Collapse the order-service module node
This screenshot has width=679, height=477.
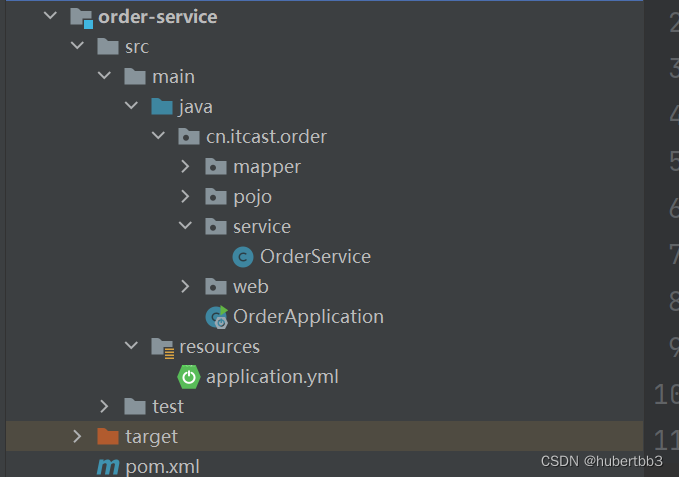point(51,16)
